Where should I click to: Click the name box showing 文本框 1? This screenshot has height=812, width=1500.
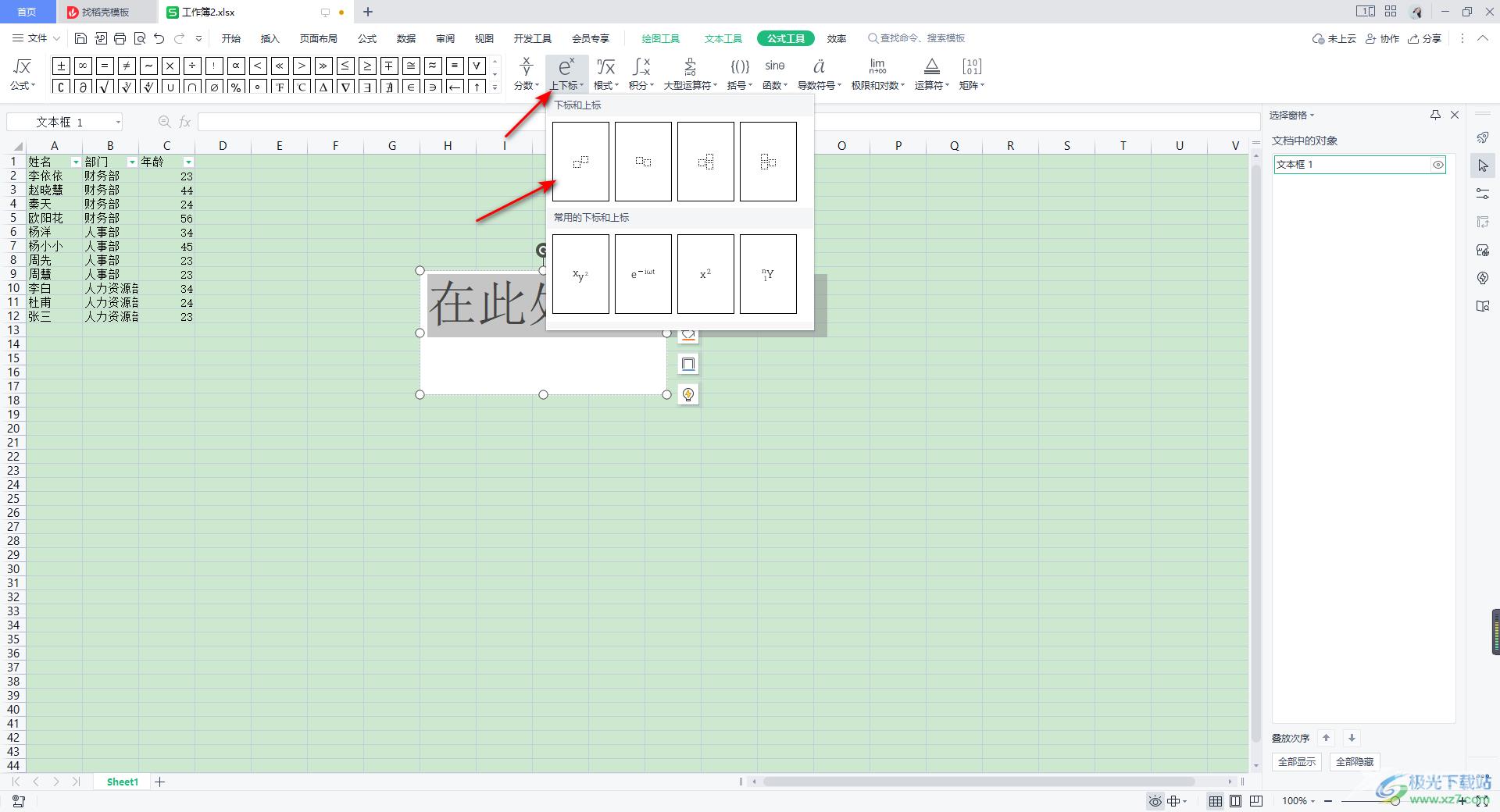click(x=65, y=122)
